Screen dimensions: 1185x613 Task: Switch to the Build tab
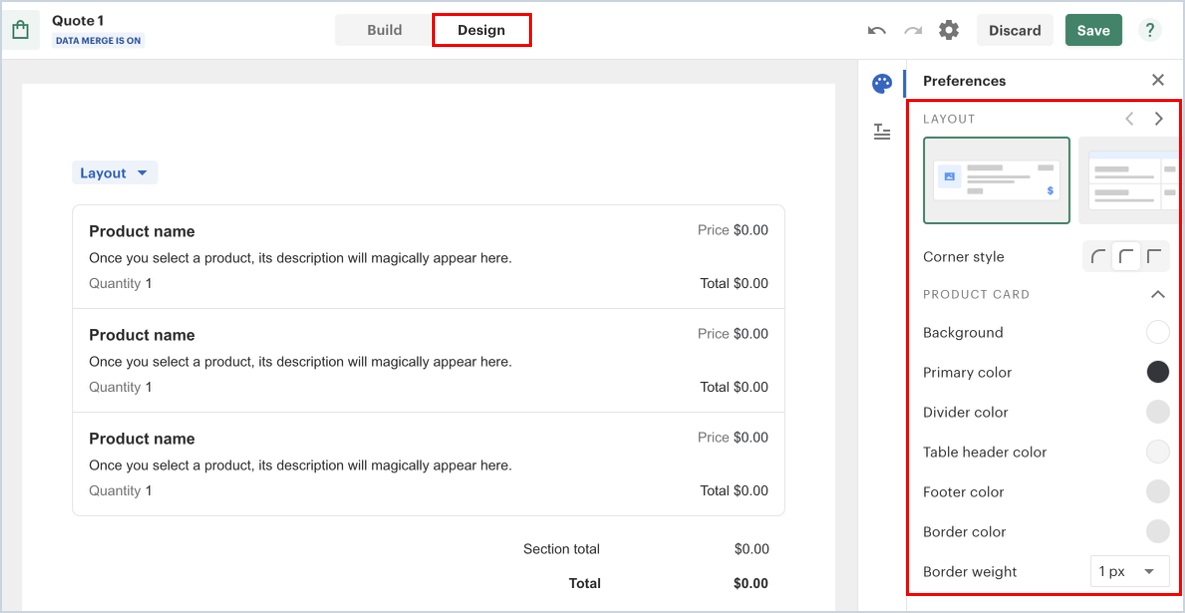pos(384,30)
